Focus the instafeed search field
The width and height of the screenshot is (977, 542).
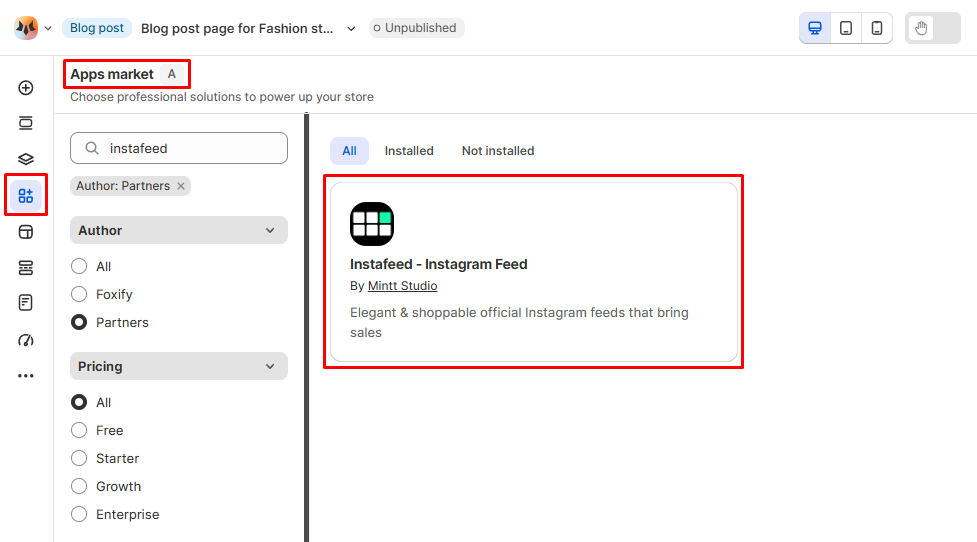click(x=179, y=148)
